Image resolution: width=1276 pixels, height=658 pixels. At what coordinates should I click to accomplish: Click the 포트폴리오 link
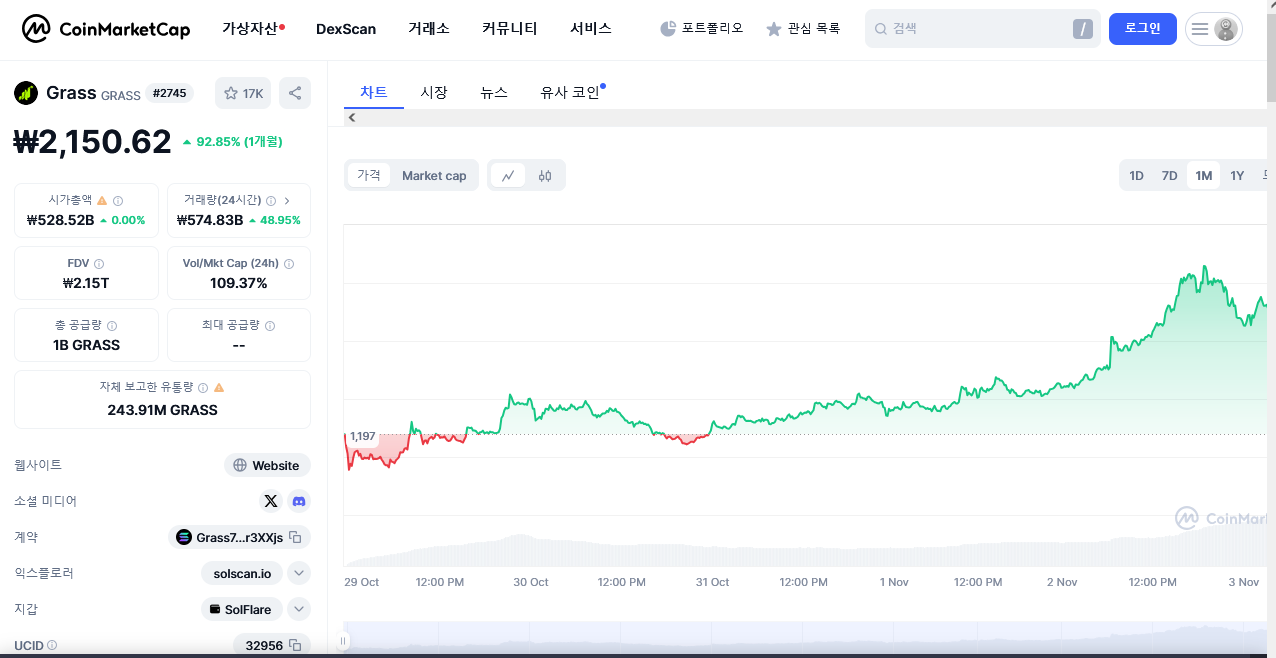tap(702, 29)
